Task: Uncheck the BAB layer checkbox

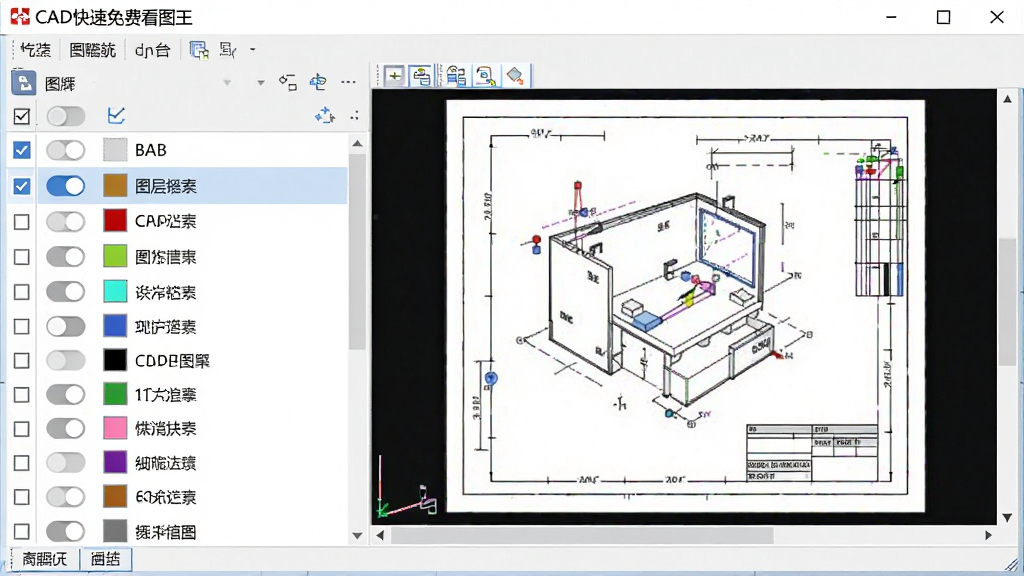Action: 22,150
